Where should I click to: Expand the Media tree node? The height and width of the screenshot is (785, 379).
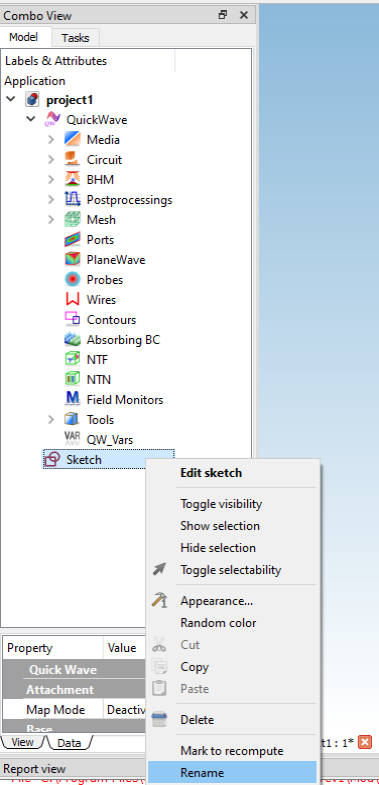tap(51, 140)
